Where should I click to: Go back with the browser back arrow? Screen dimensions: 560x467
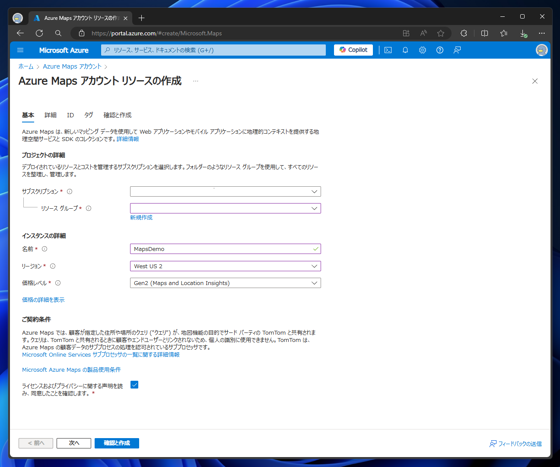20,33
